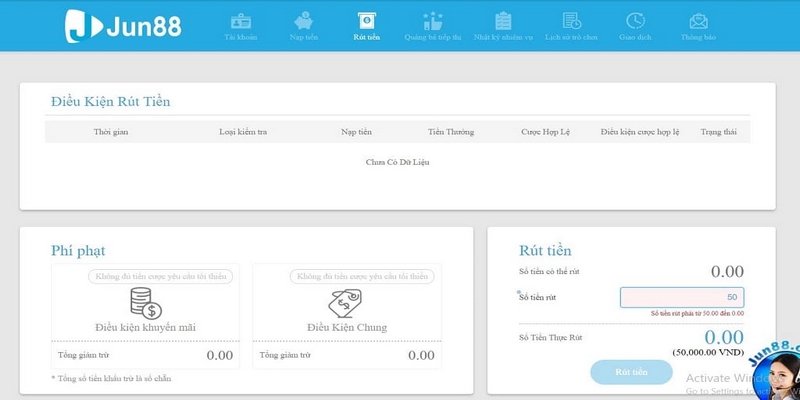800x400 pixels.
Task: Click the Jun88 logo in header
Action: (x=123, y=26)
